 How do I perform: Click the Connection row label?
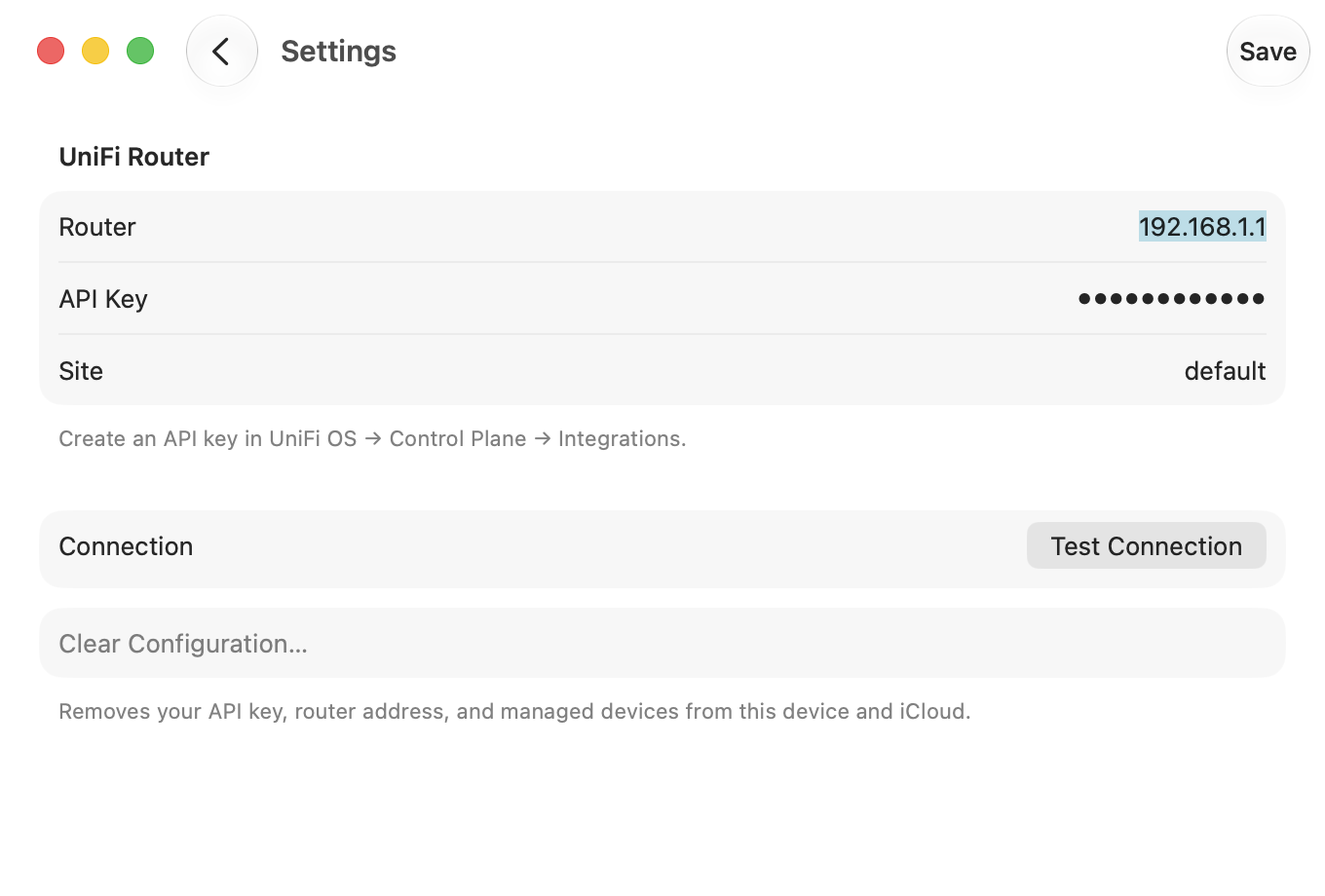pos(126,546)
